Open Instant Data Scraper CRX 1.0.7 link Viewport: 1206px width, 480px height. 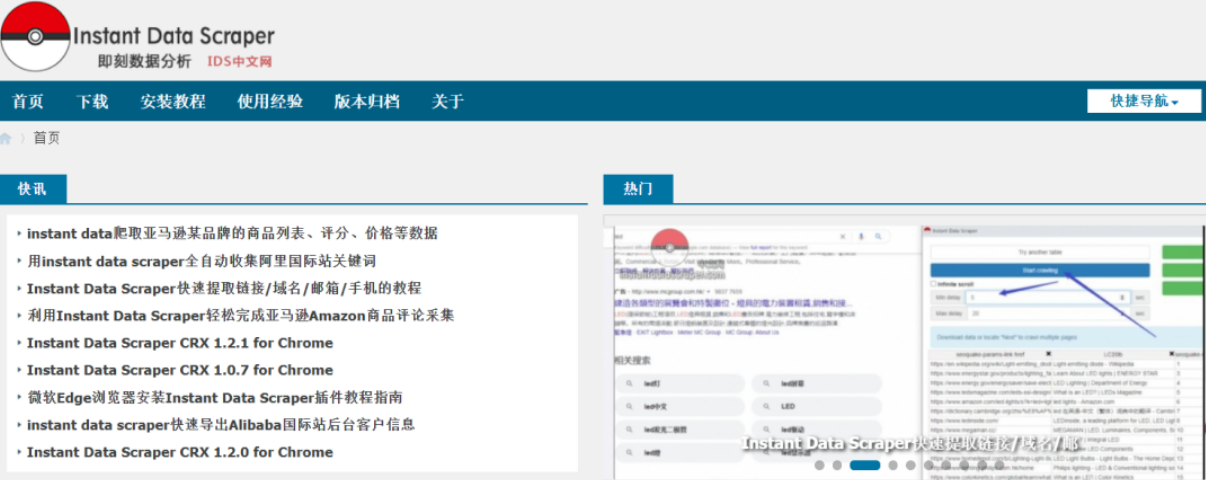coord(180,369)
